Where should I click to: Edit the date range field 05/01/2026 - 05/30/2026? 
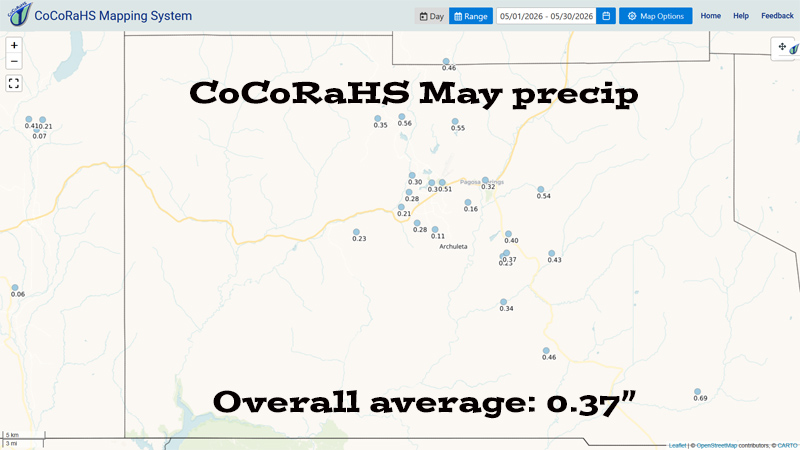coord(546,16)
